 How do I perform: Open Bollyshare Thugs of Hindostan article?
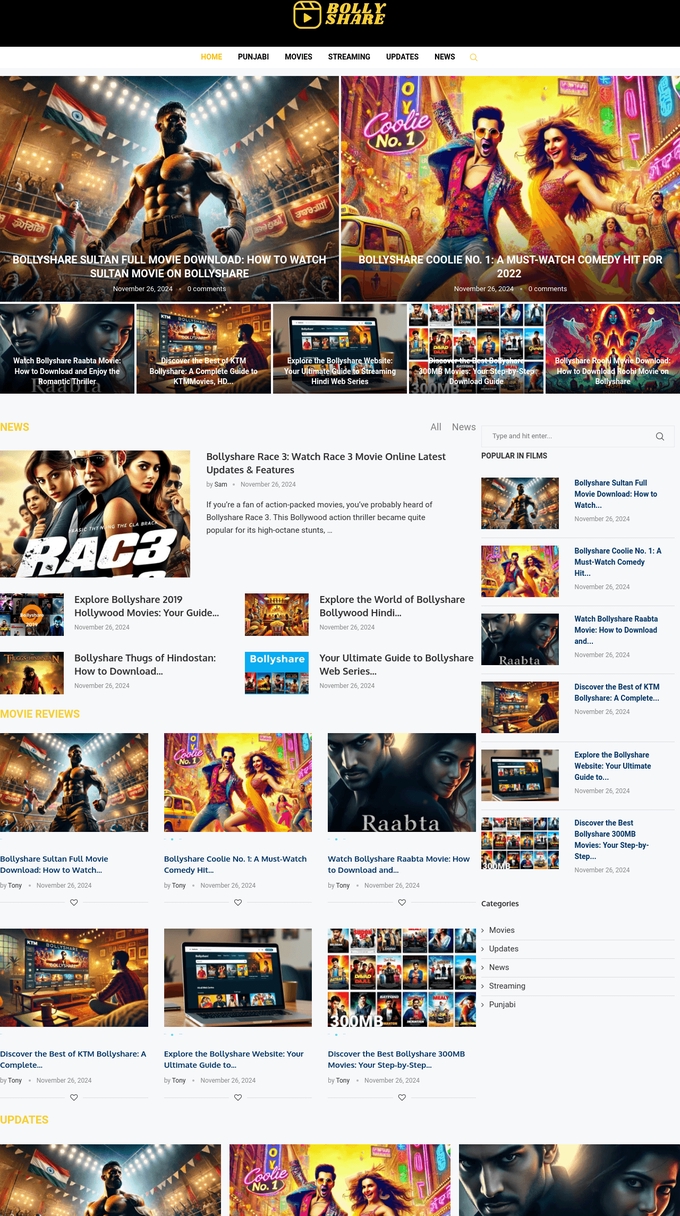[145, 664]
